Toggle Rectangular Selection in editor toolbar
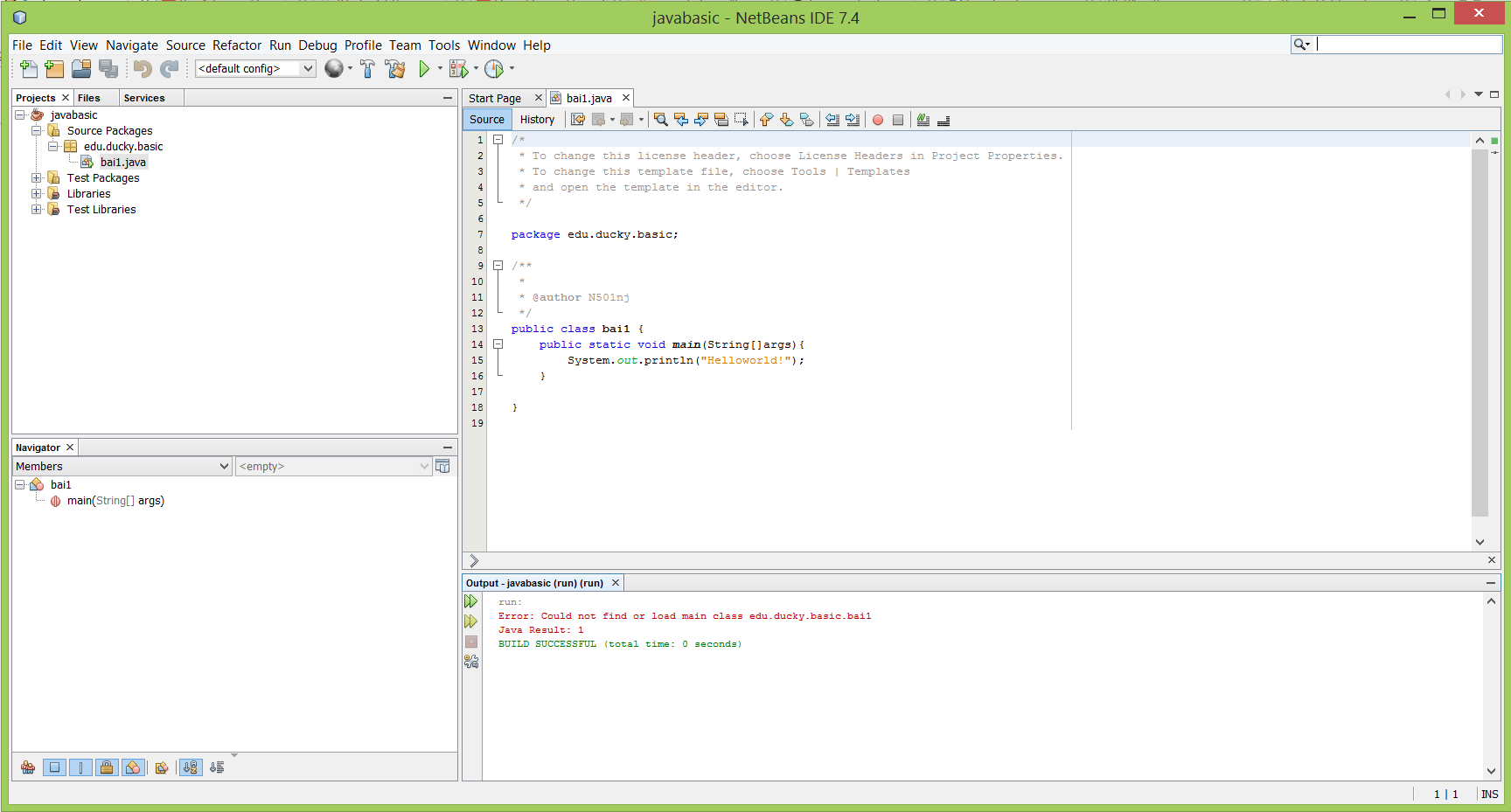This screenshot has width=1511, height=812. coord(742,120)
